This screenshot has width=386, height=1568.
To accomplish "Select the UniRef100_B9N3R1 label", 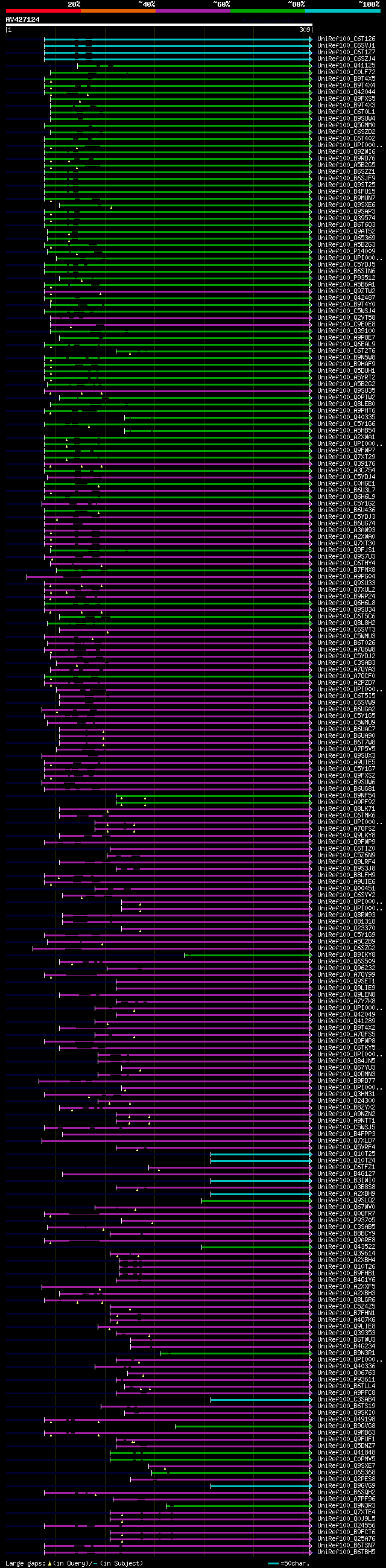I will click(346, 1353).
